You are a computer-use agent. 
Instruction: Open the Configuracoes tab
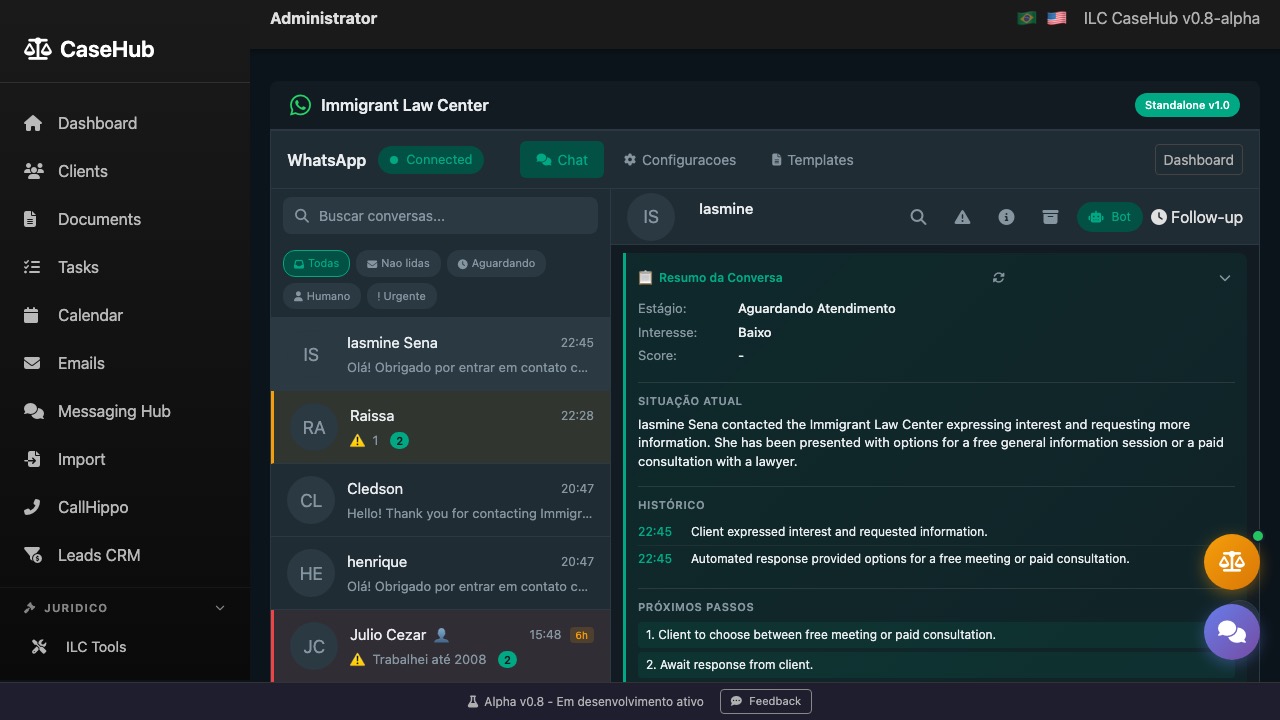[x=679, y=160]
